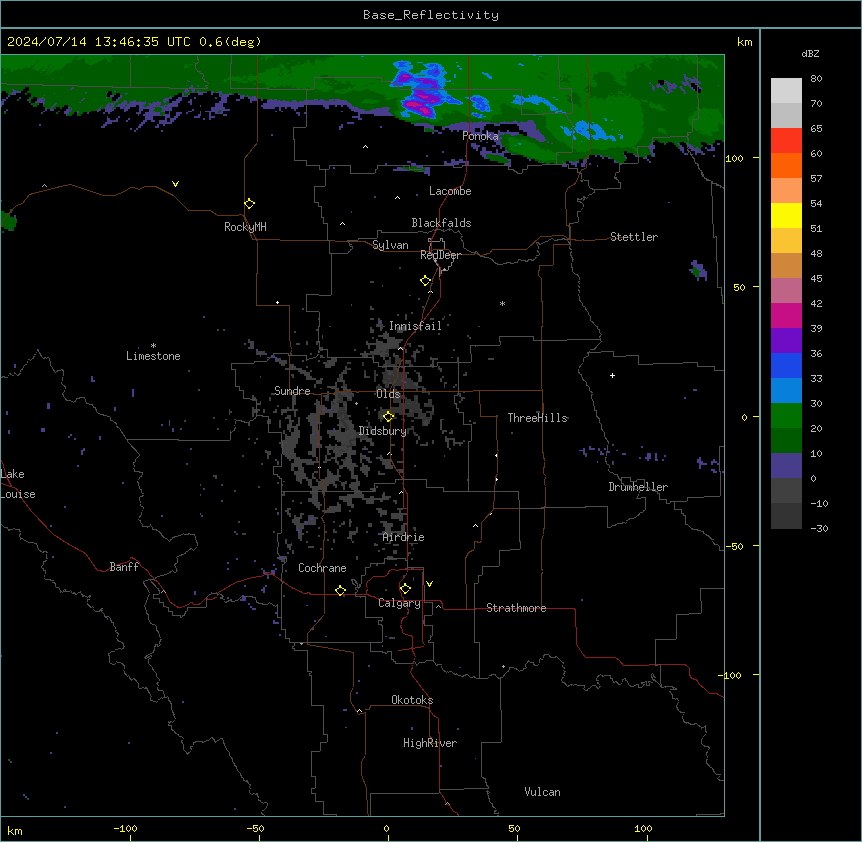Click the white plus marker north of Drumheller
Viewport: 862px width, 842px height.
coord(612,375)
